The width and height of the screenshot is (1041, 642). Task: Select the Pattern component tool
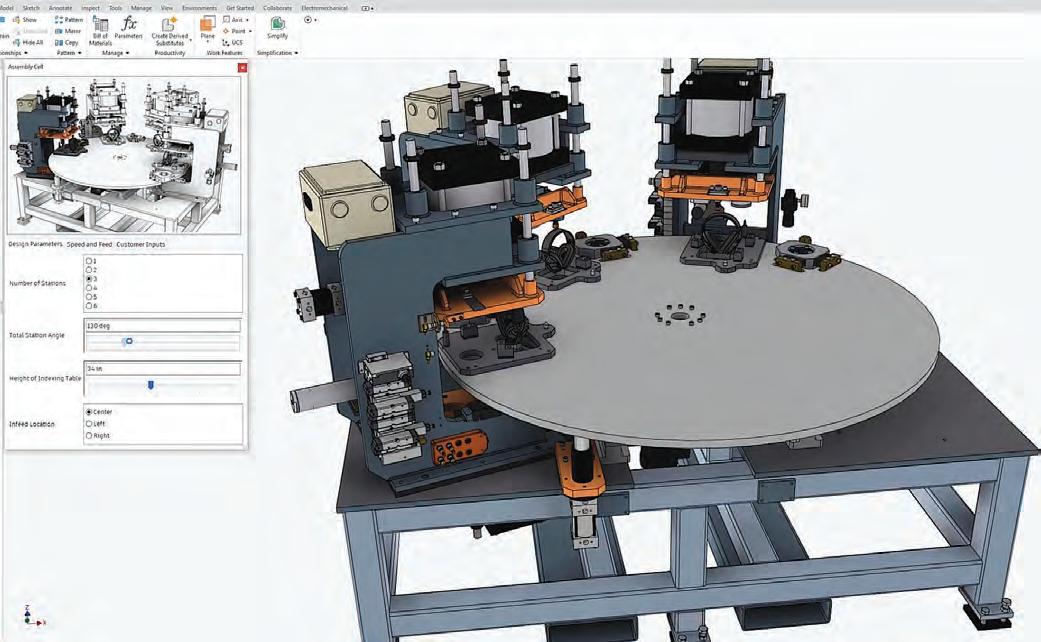click(68, 20)
